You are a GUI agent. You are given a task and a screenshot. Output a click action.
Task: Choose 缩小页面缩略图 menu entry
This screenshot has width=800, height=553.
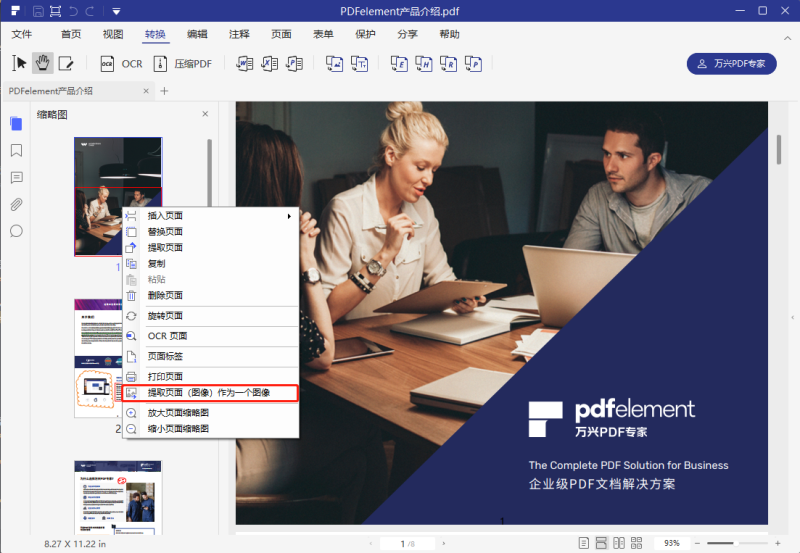point(210,429)
